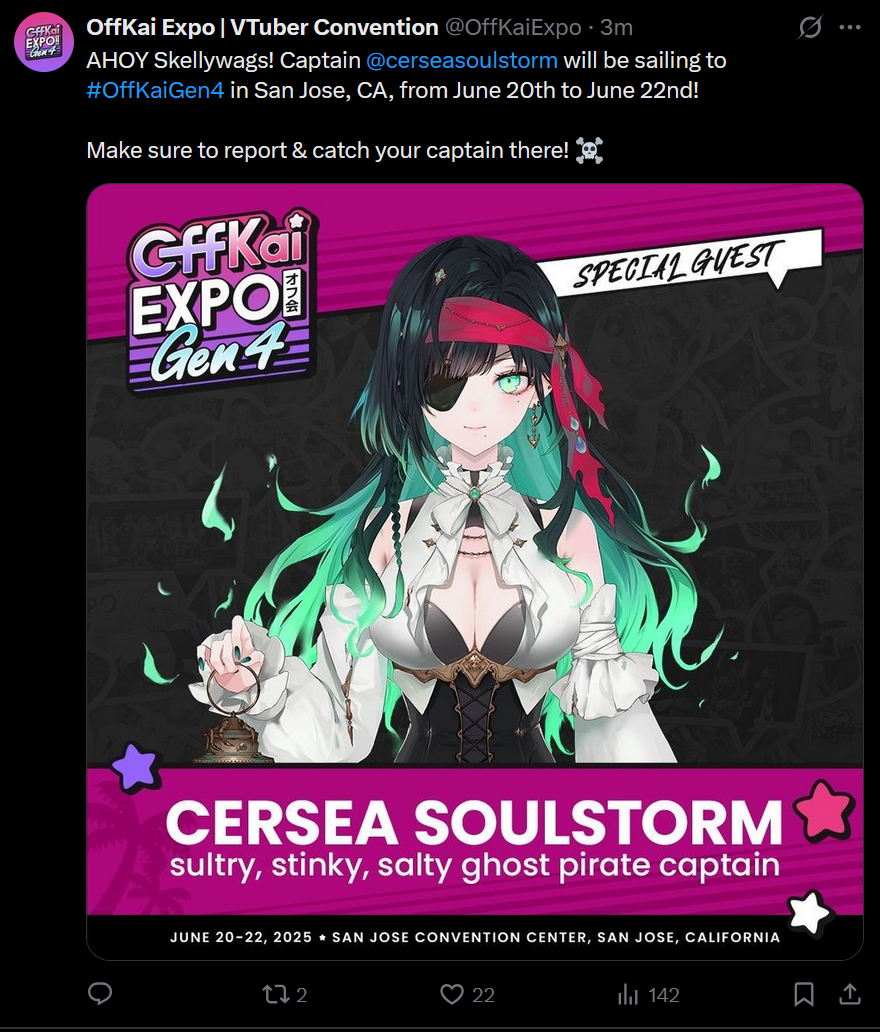
Task: Click the OffKai Expo | VTuber Convention name
Action: (x=262, y=27)
